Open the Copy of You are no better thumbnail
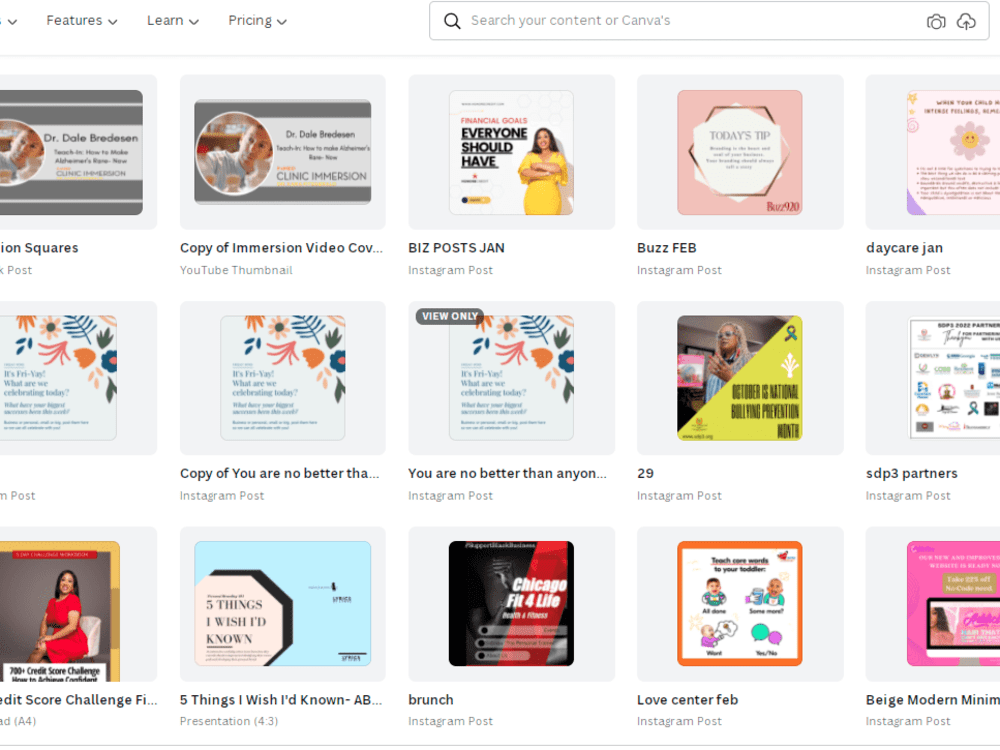This screenshot has height=750, width=1000. tap(283, 378)
